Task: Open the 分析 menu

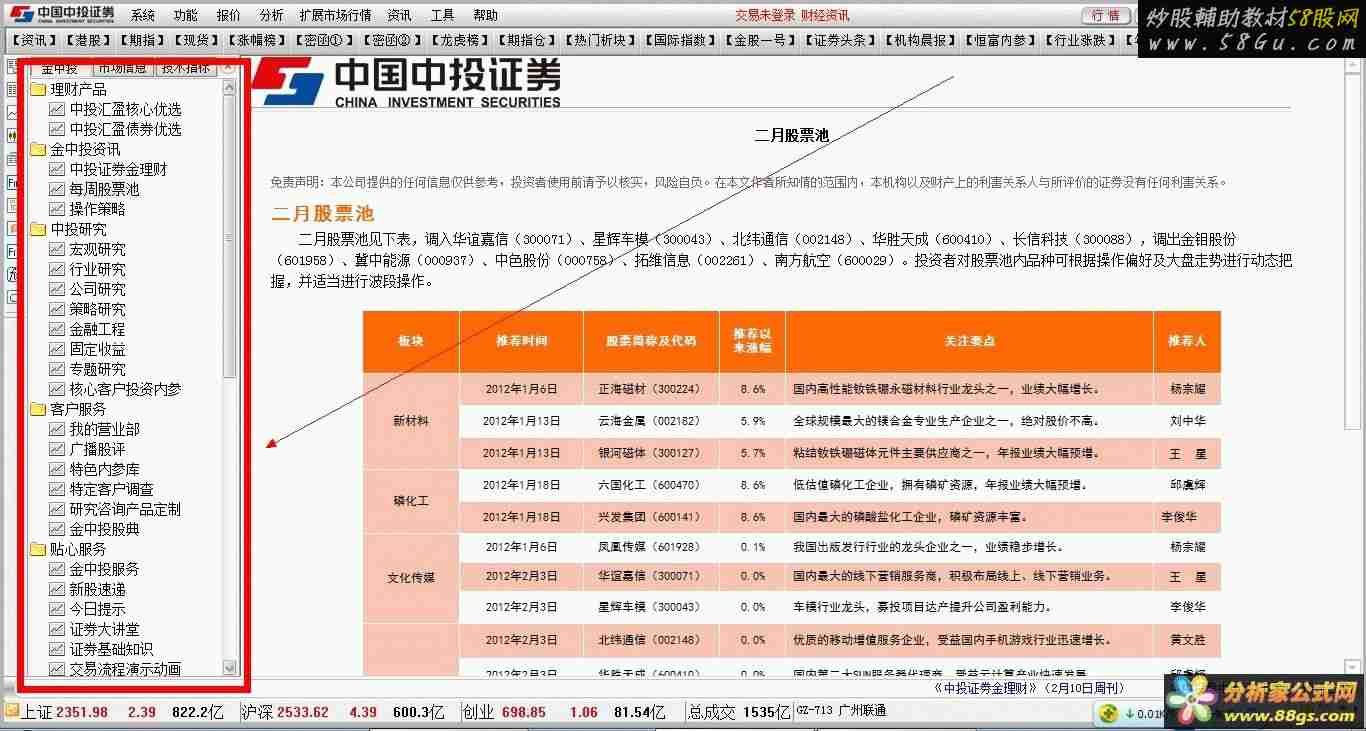Action: pos(271,15)
